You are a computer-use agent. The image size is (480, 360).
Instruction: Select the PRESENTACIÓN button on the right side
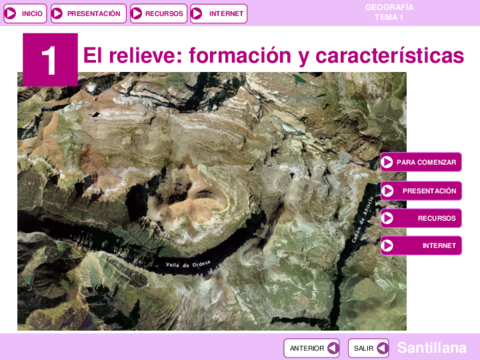[421, 191]
